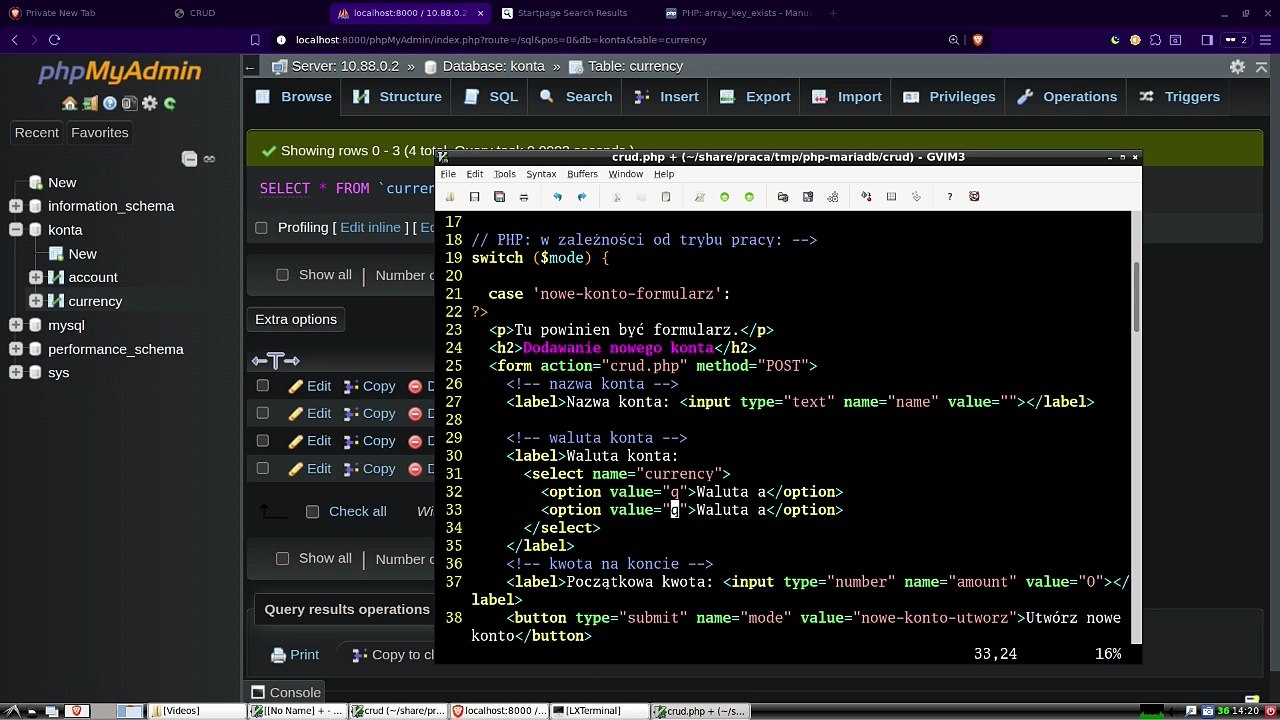The width and height of the screenshot is (1280, 720).
Task: Click the phpMyAdmin log out icon
Action: pyautogui.click(x=90, y=103)
